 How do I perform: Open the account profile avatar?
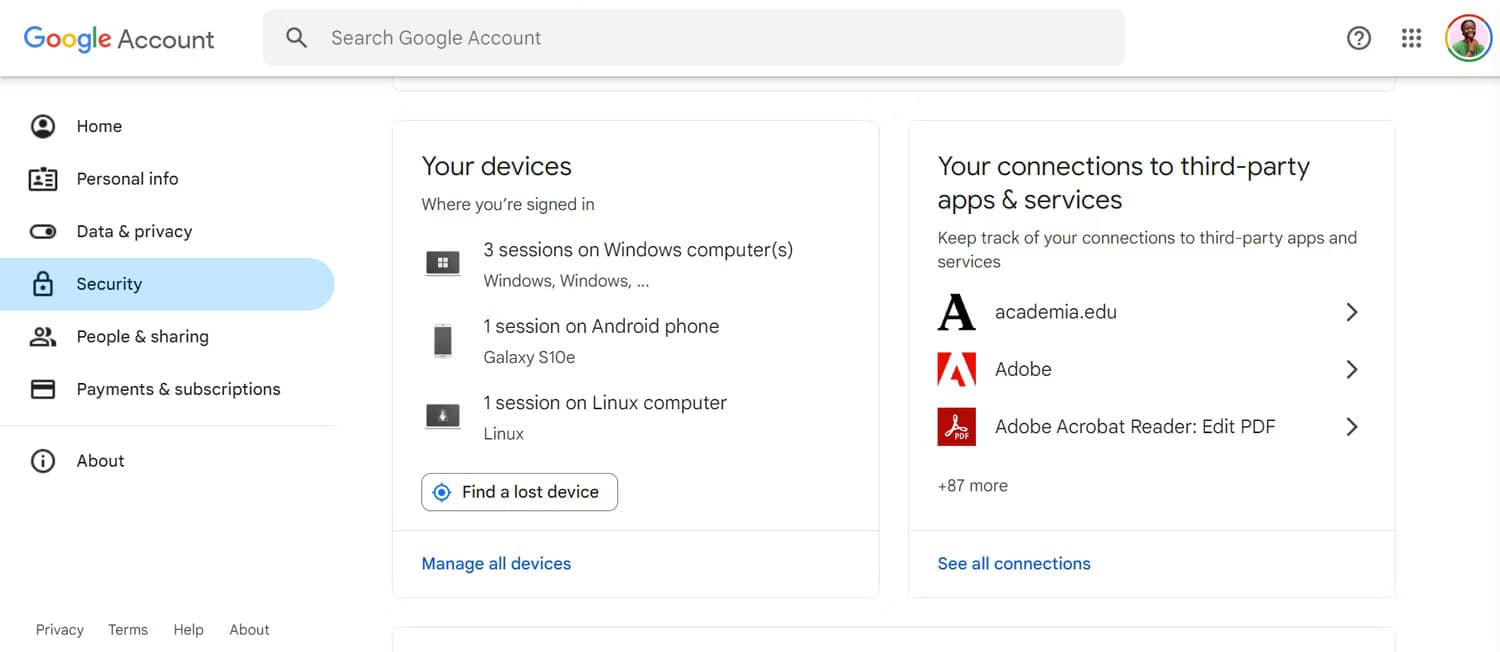click(x=1467, y=38)
